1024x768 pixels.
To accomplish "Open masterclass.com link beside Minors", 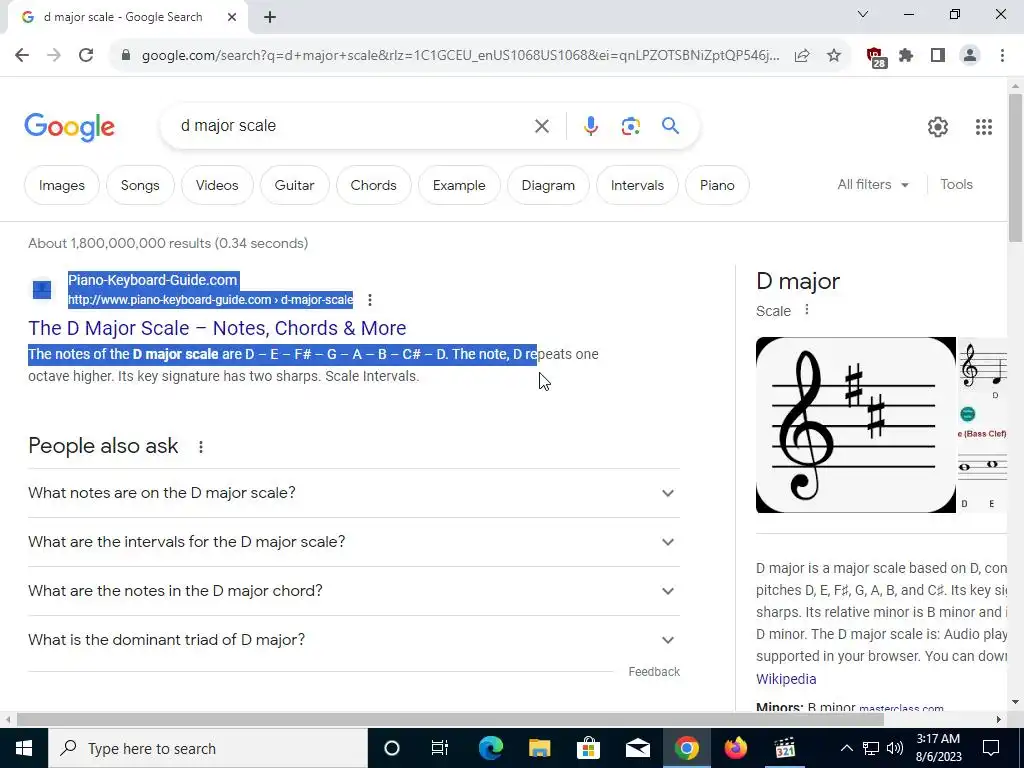I will point(901,708).
